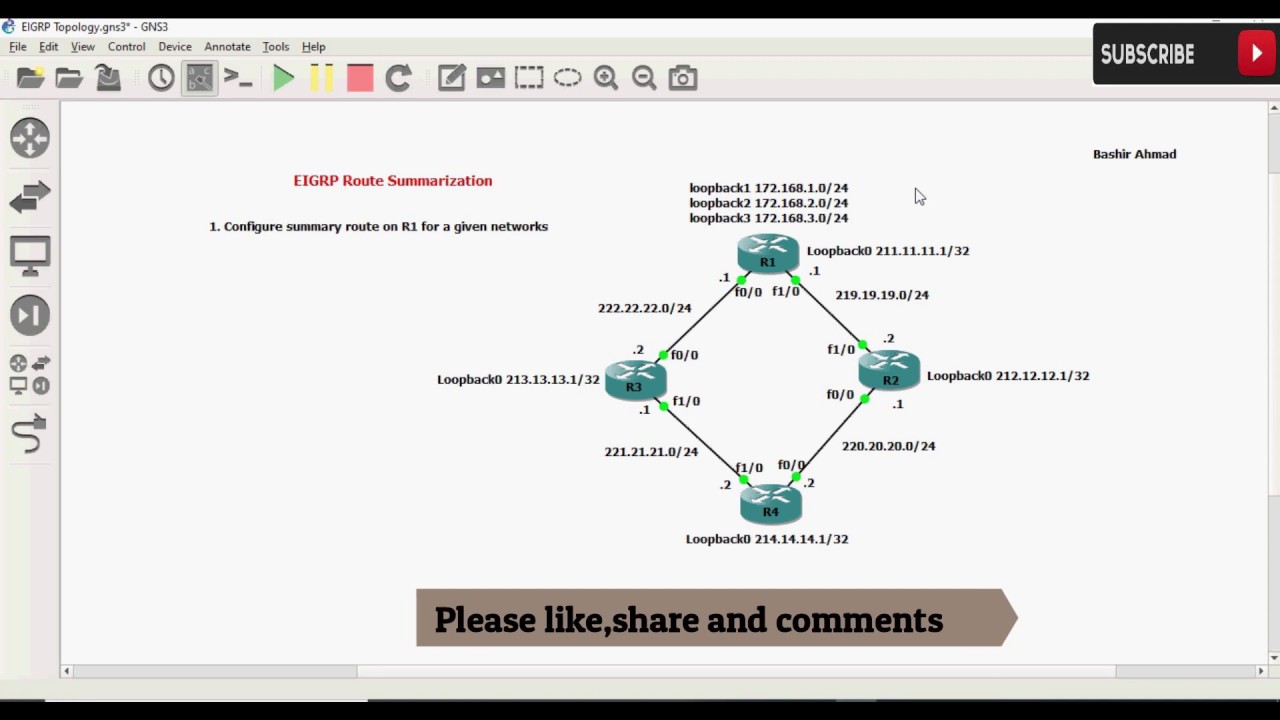Select the draw ellipse tool
The height and width of the screenshot is (720, 1280).
pos(567,78)
